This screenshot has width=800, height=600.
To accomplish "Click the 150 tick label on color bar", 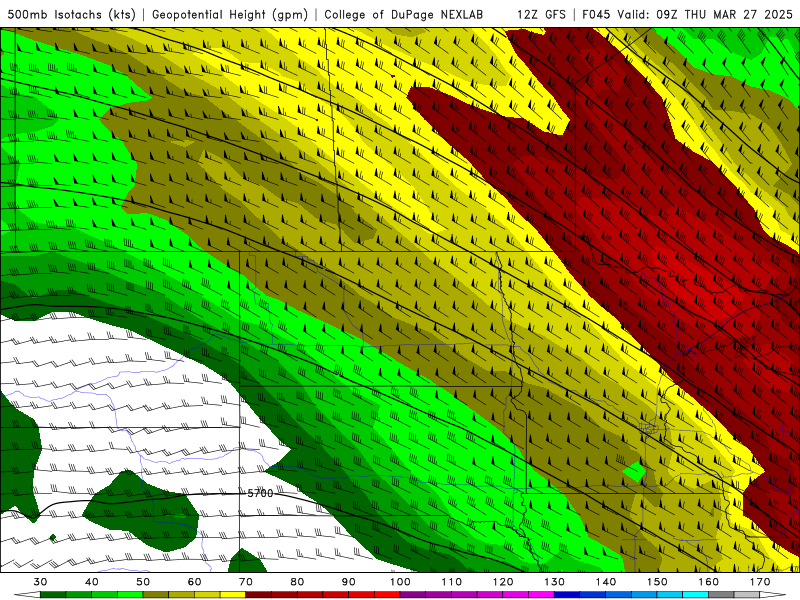I will [657, 582].
